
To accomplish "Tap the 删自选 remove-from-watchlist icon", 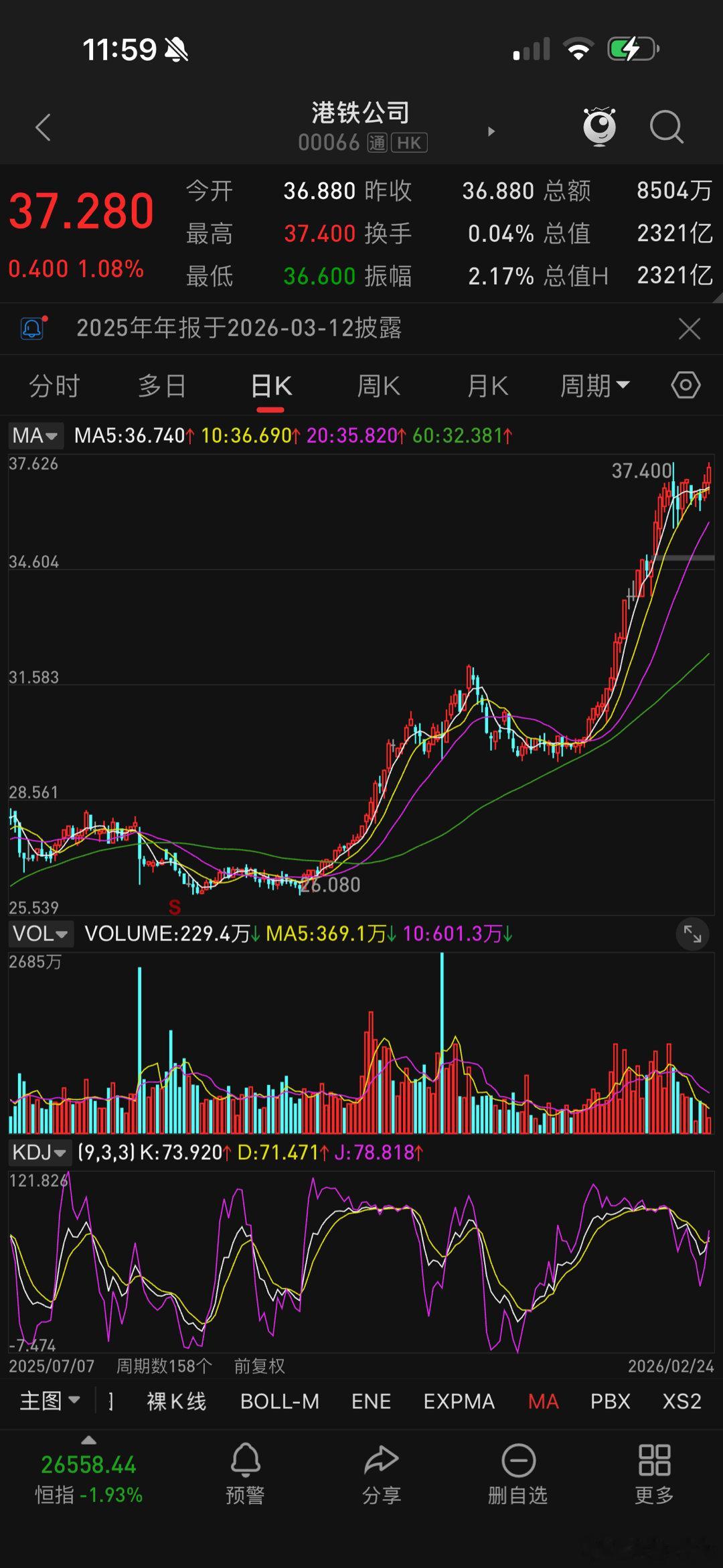I will [518, 1460].
